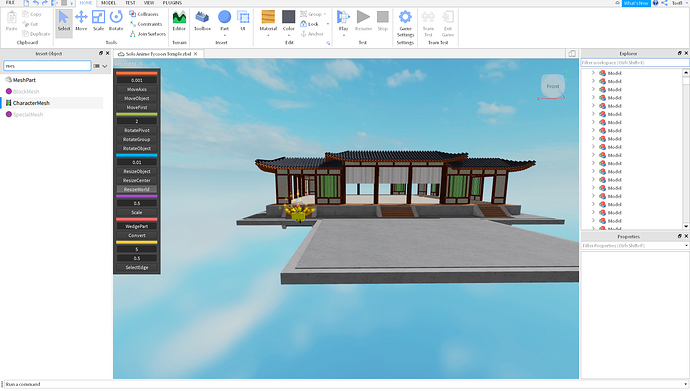Open the Terrain Editor

179,21
